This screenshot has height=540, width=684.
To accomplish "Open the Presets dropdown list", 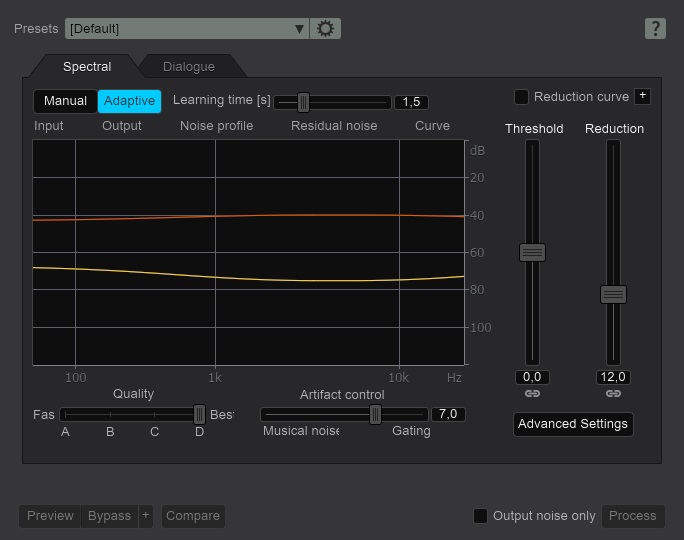I will coord(187,29).
